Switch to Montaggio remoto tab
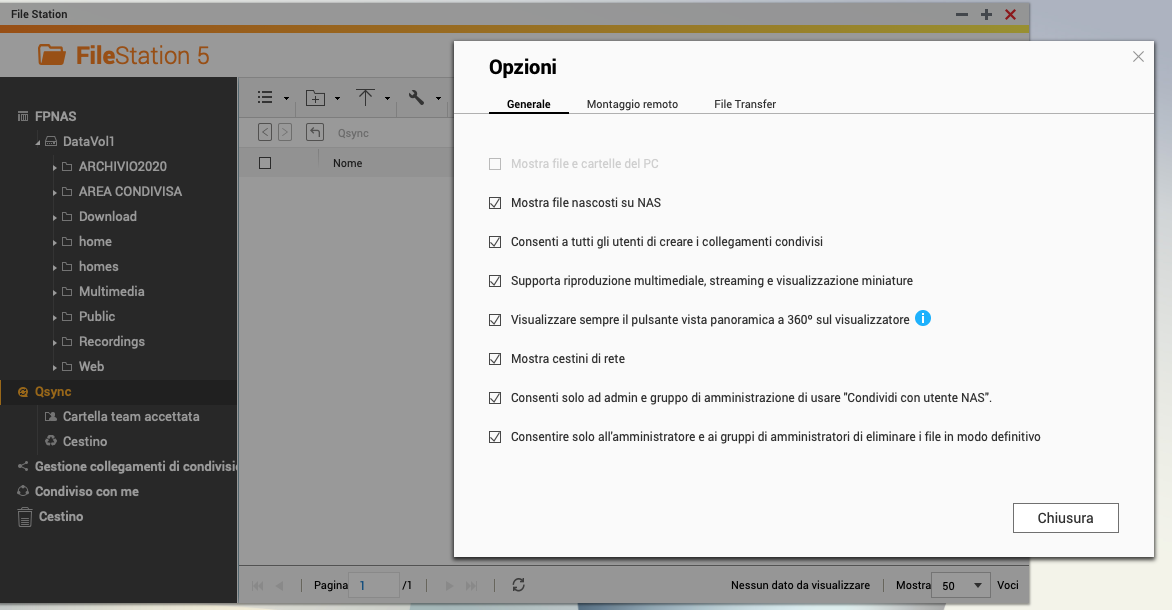Image resolution: width=1172 pixels, height=610 pixels. click(x=632, y=104)
